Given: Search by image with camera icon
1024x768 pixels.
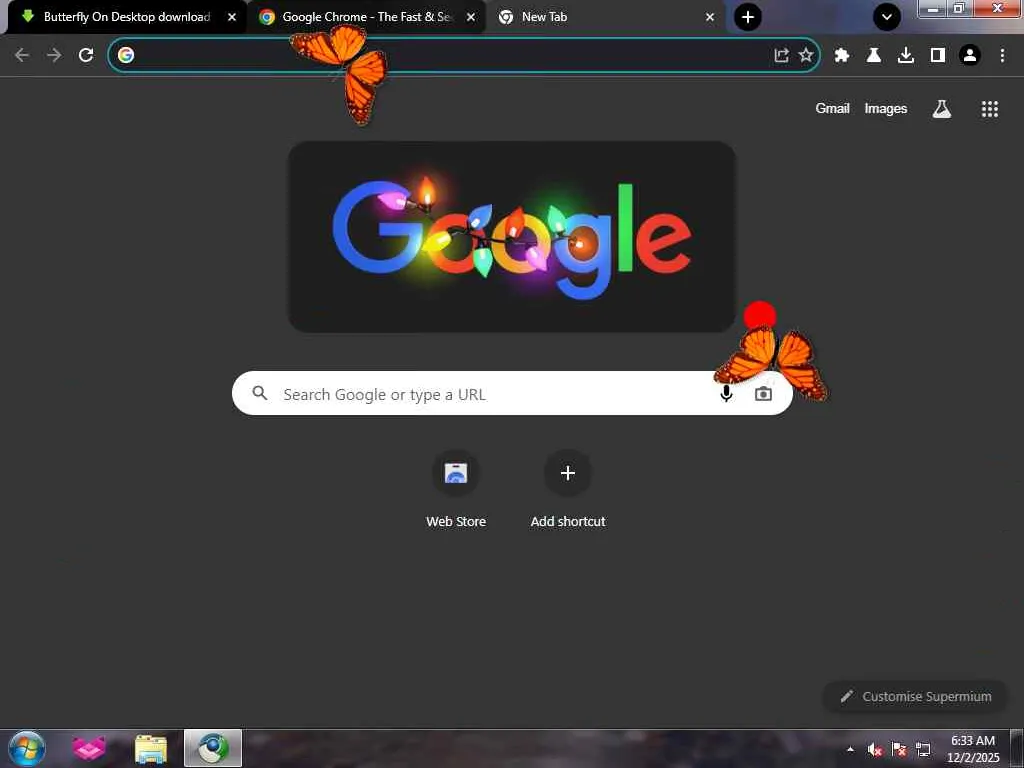Looking at the screenshot, I should point(763,394).
